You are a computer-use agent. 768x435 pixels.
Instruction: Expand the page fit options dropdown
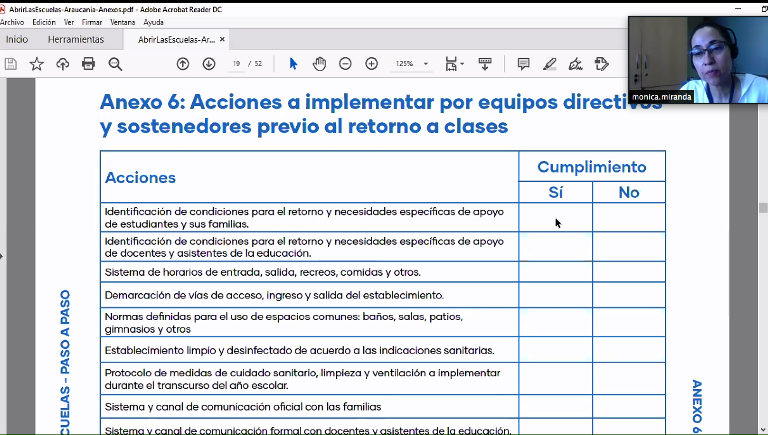pos(462,64)
